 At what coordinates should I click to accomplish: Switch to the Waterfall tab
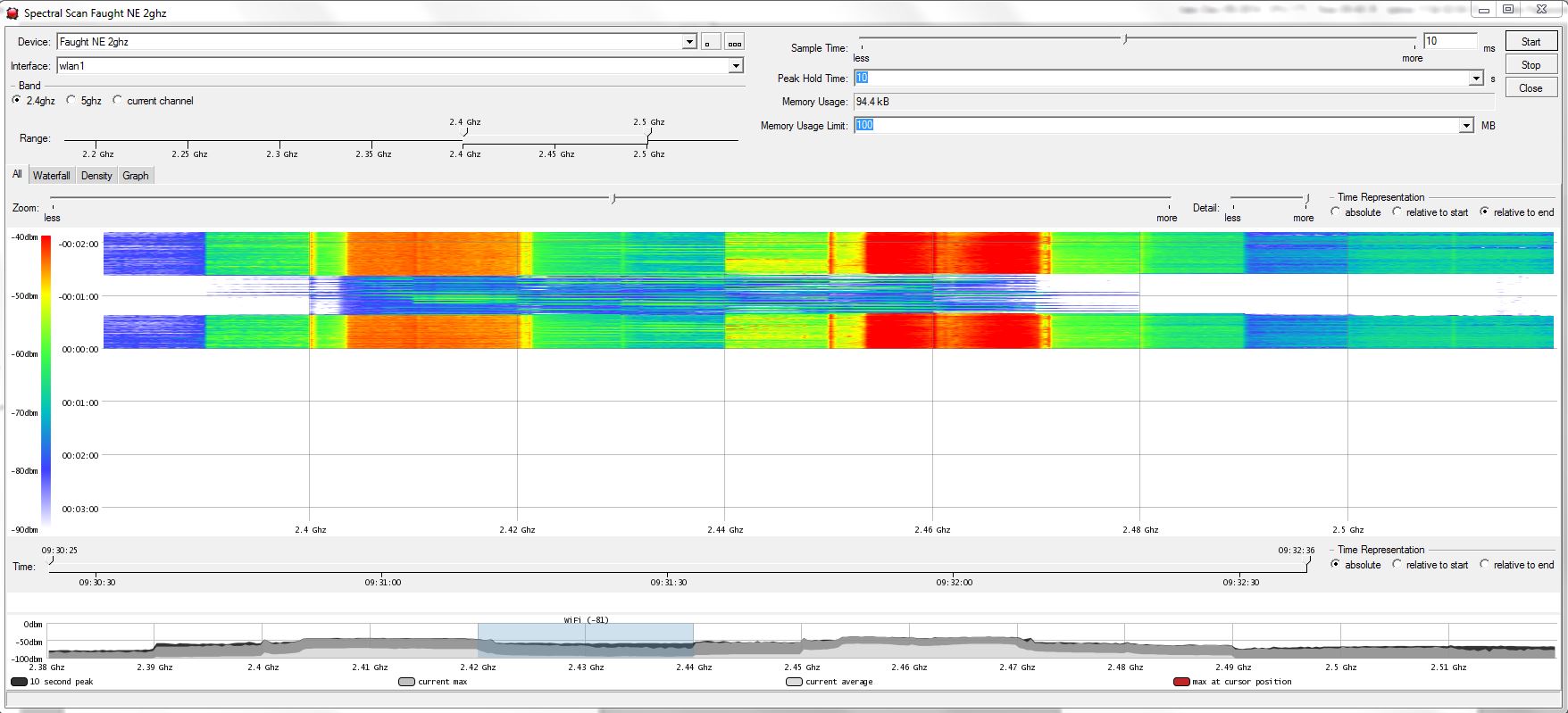pos(52,176)
